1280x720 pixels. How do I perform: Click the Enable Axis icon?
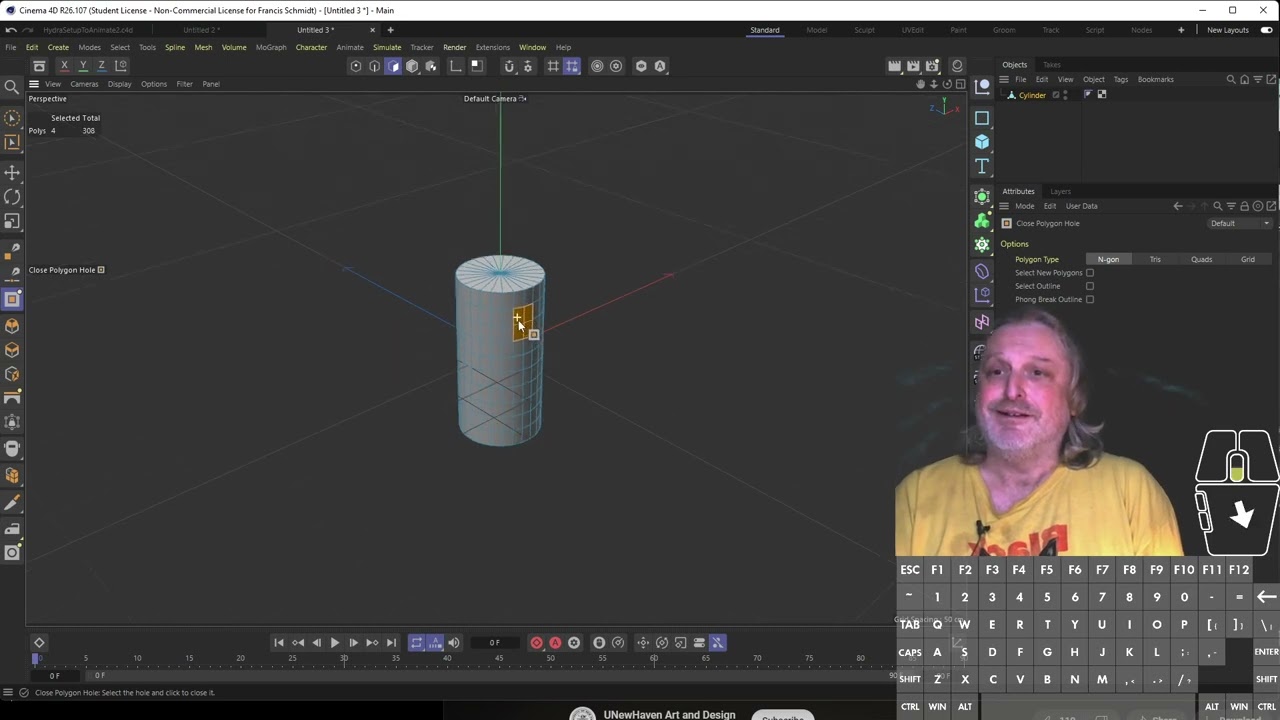tap(456, 66)
